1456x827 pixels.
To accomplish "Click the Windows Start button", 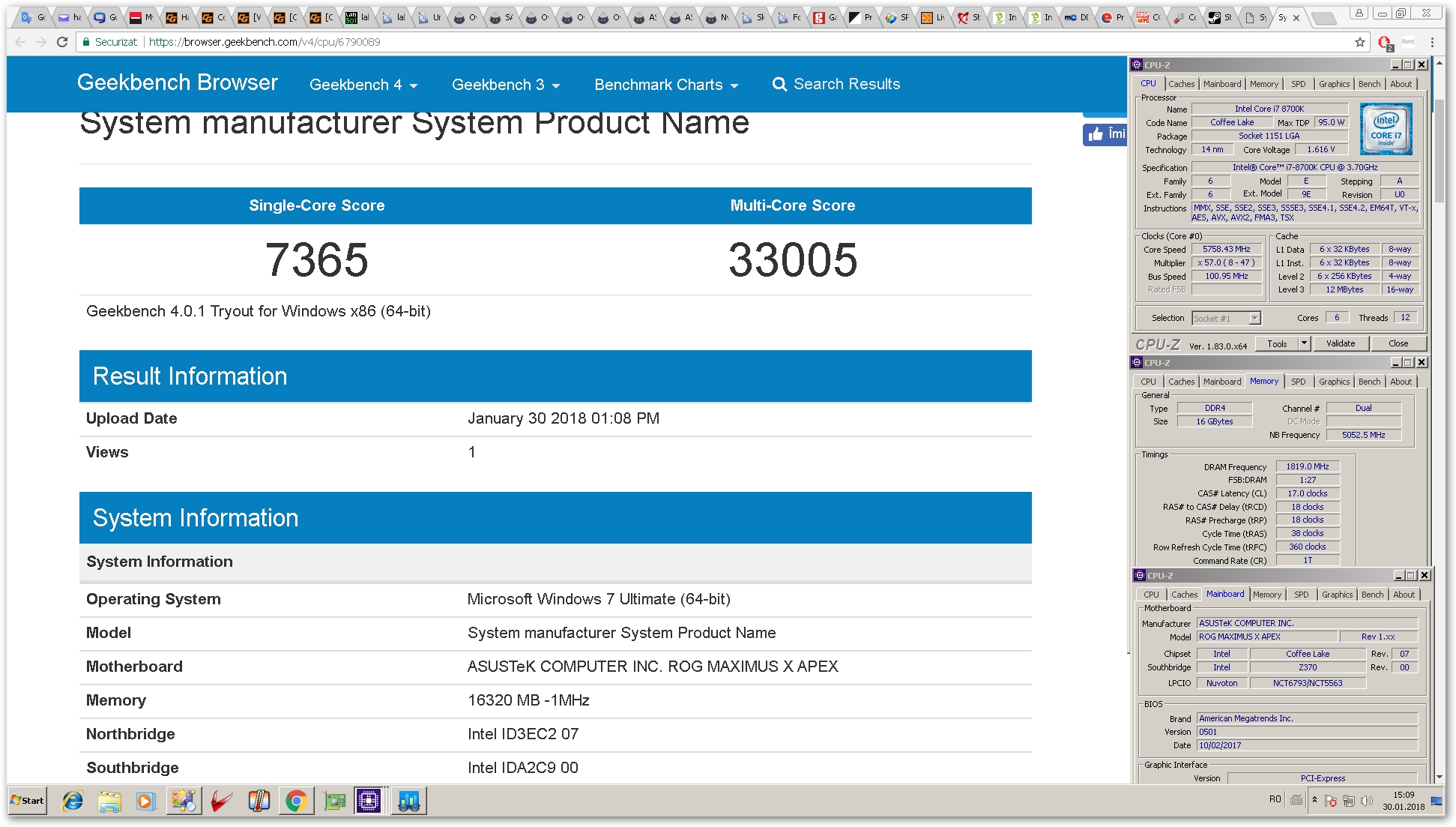I will click(x=28, y=801).
